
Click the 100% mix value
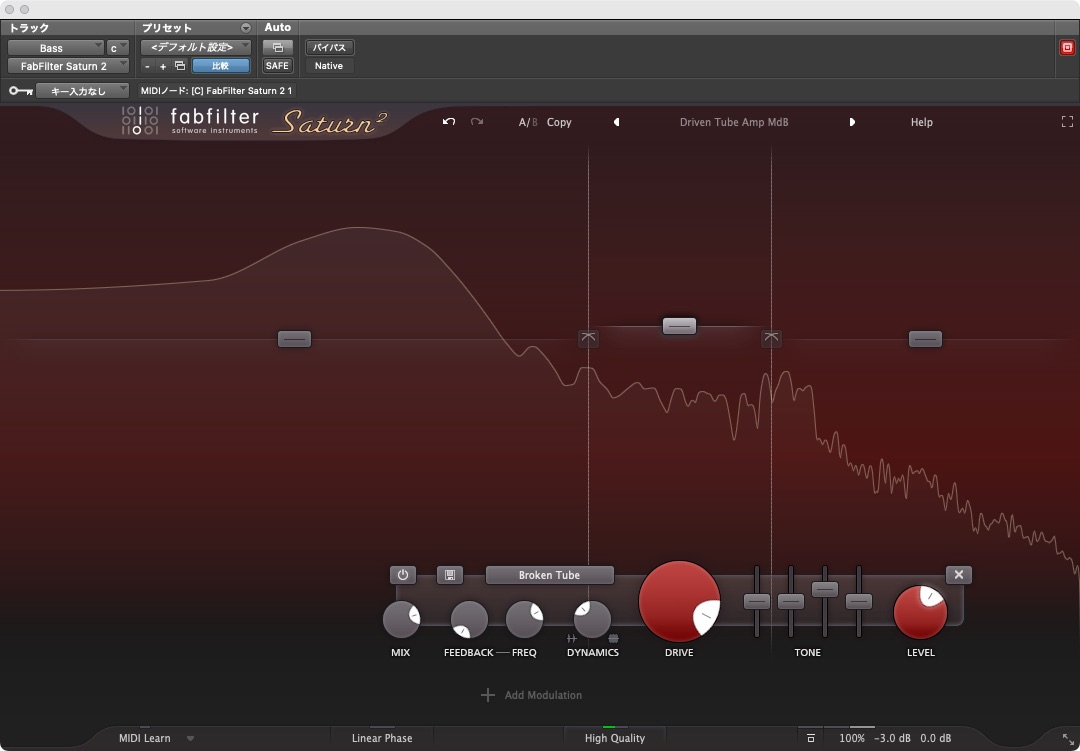[852, 738]
